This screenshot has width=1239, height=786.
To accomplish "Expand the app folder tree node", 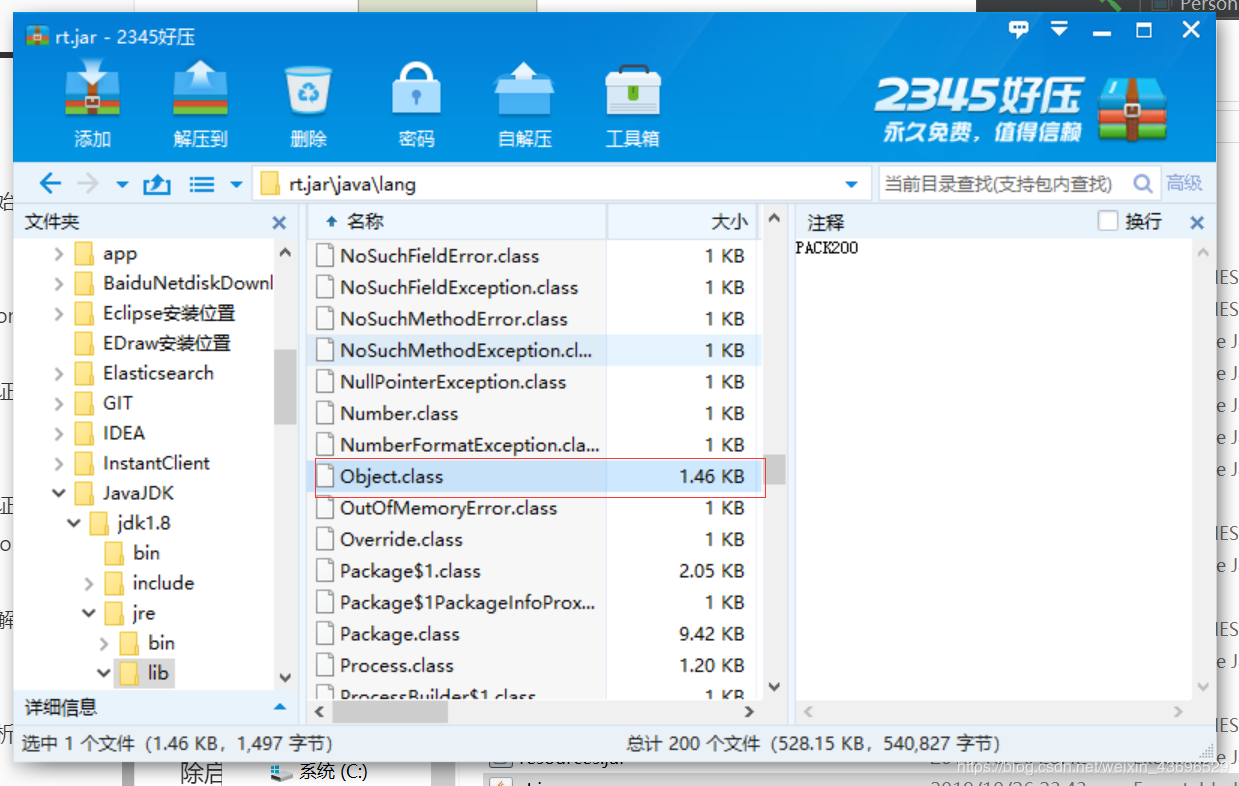I will [59, 254].
